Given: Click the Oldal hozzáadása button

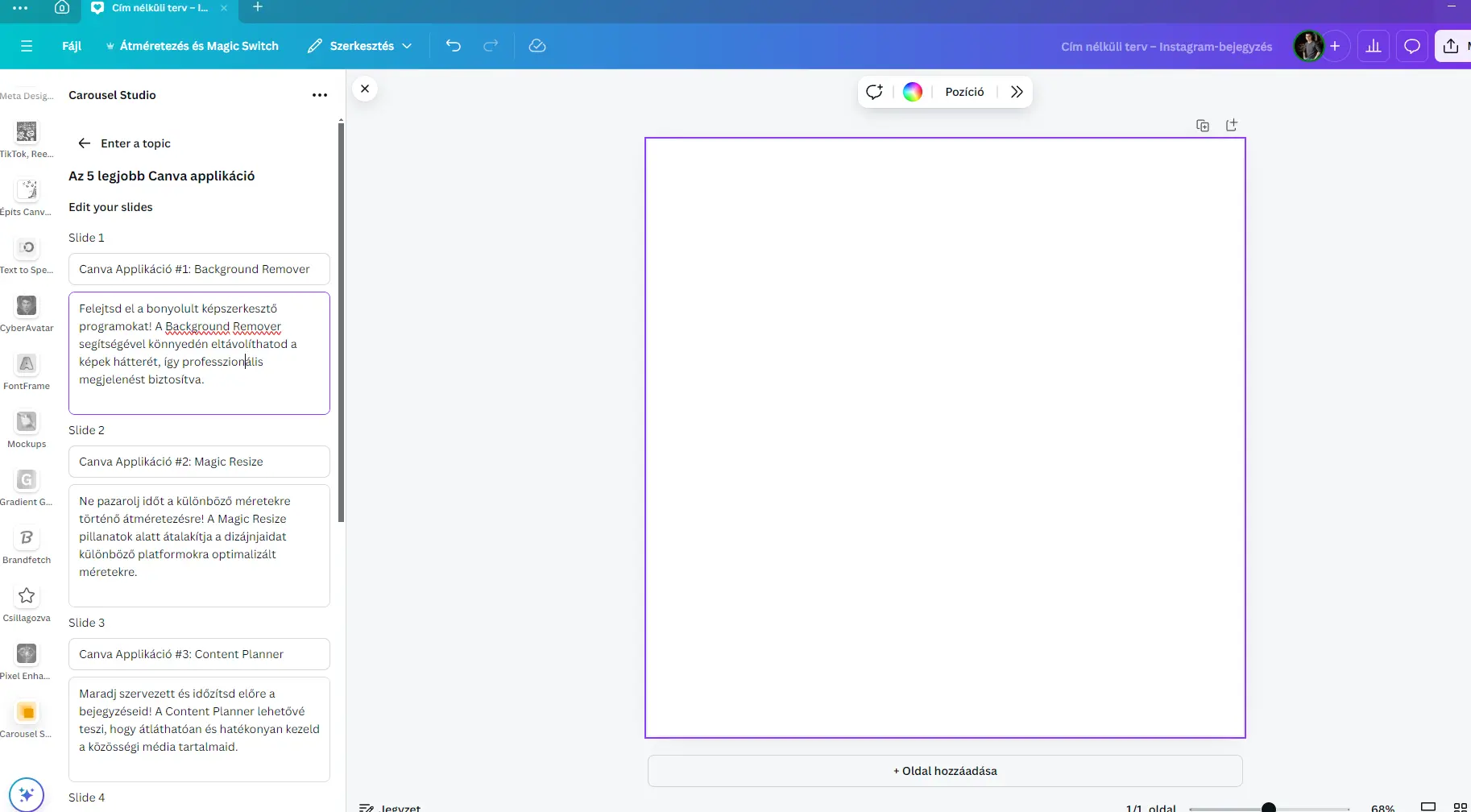Looking at the screenshot, I should (x=945, y=771).
